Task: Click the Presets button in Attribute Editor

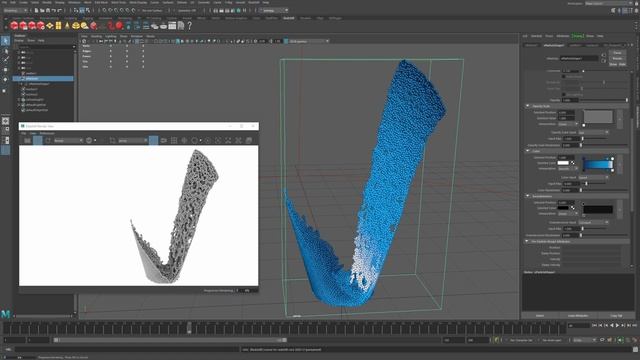Action: (617, 58)
